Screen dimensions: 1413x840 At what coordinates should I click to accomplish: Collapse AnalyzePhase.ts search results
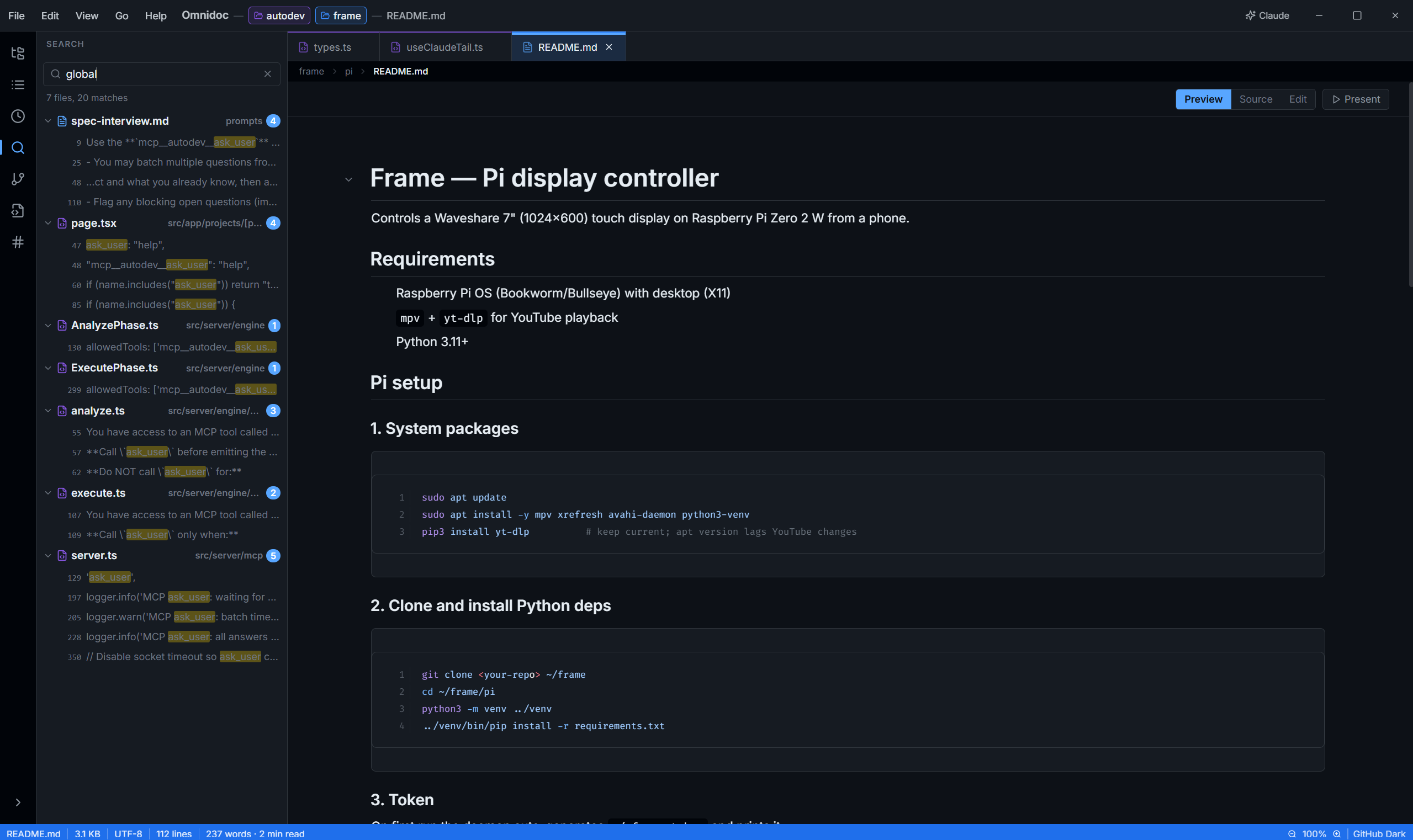click(x=48, y=326)
